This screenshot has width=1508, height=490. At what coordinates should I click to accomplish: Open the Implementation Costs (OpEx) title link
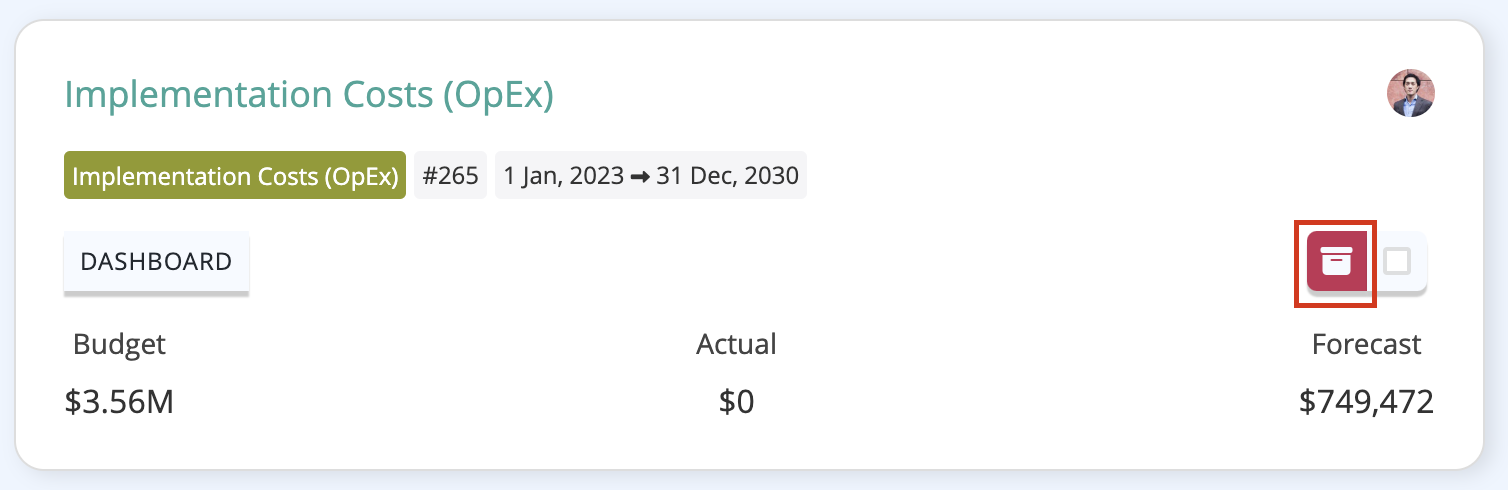[309, 95]
